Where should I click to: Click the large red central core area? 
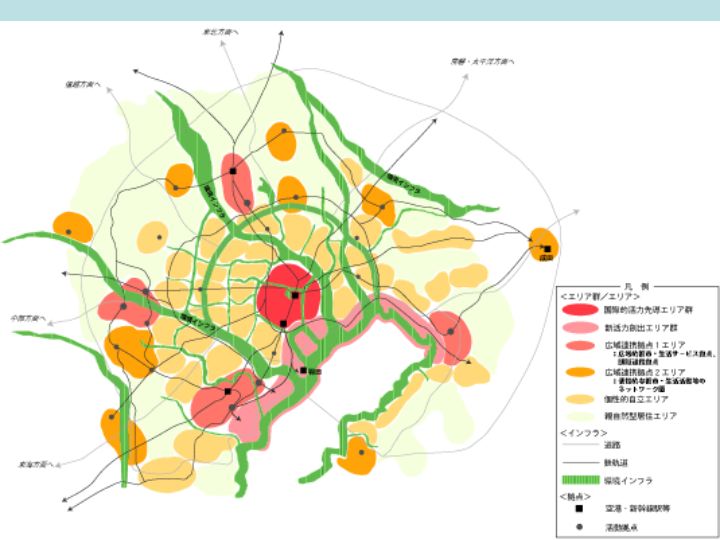coord(288,295)
